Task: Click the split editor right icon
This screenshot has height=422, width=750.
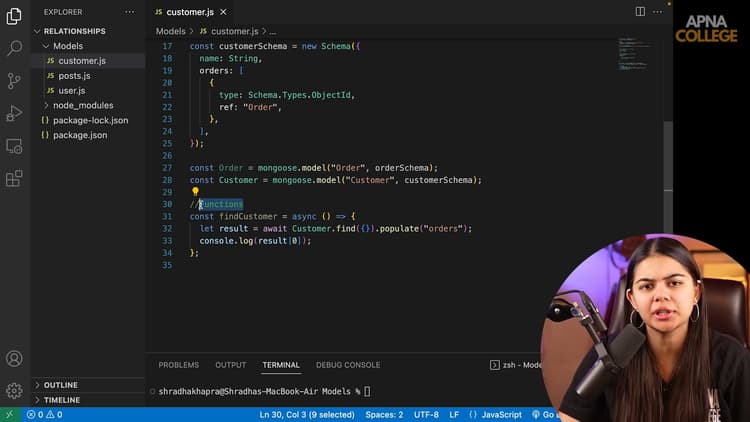Action: click(640, 11)
